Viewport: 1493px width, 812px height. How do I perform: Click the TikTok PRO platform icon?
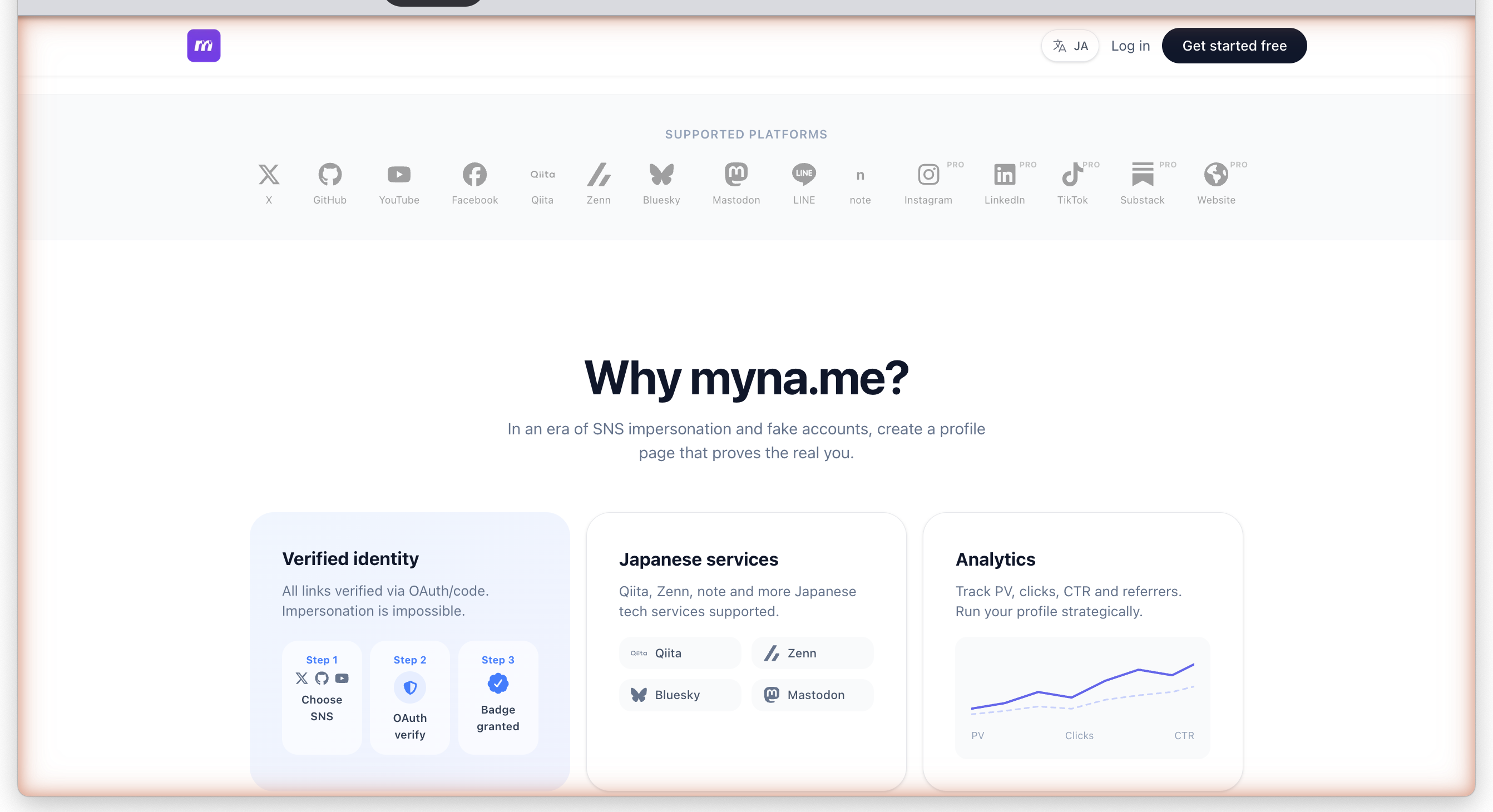tap(1073, 175)
